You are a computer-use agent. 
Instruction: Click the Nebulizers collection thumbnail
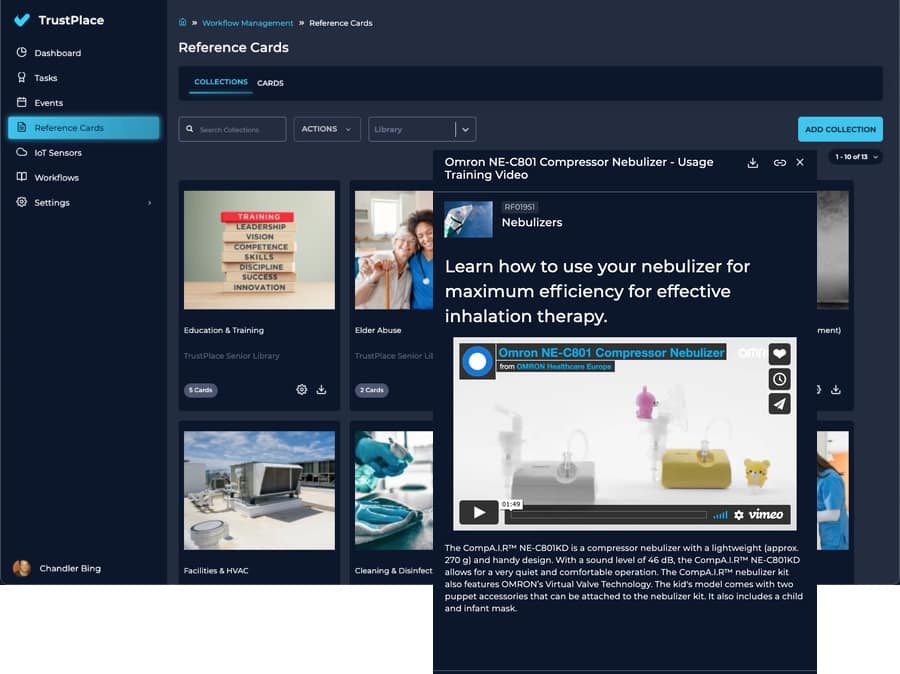click(x=468, y=219)
